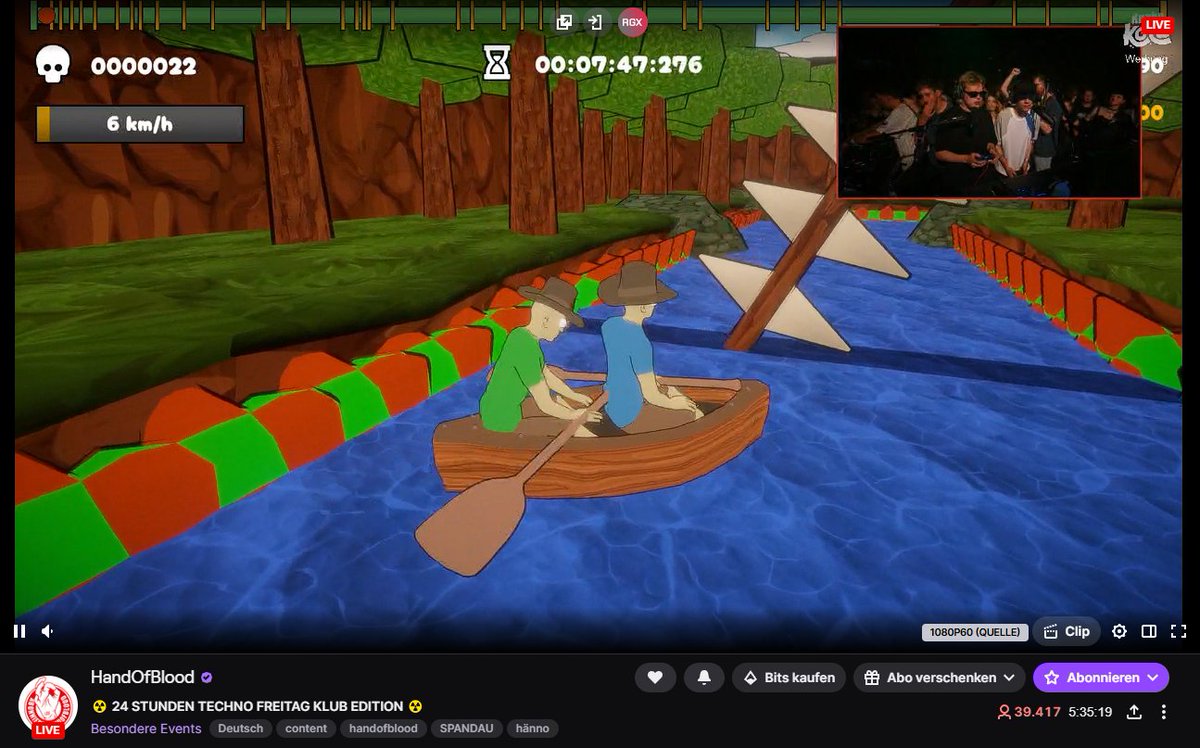Click the 39.417 viewer count
1200x748 pixels.
tap(1028, 712)
